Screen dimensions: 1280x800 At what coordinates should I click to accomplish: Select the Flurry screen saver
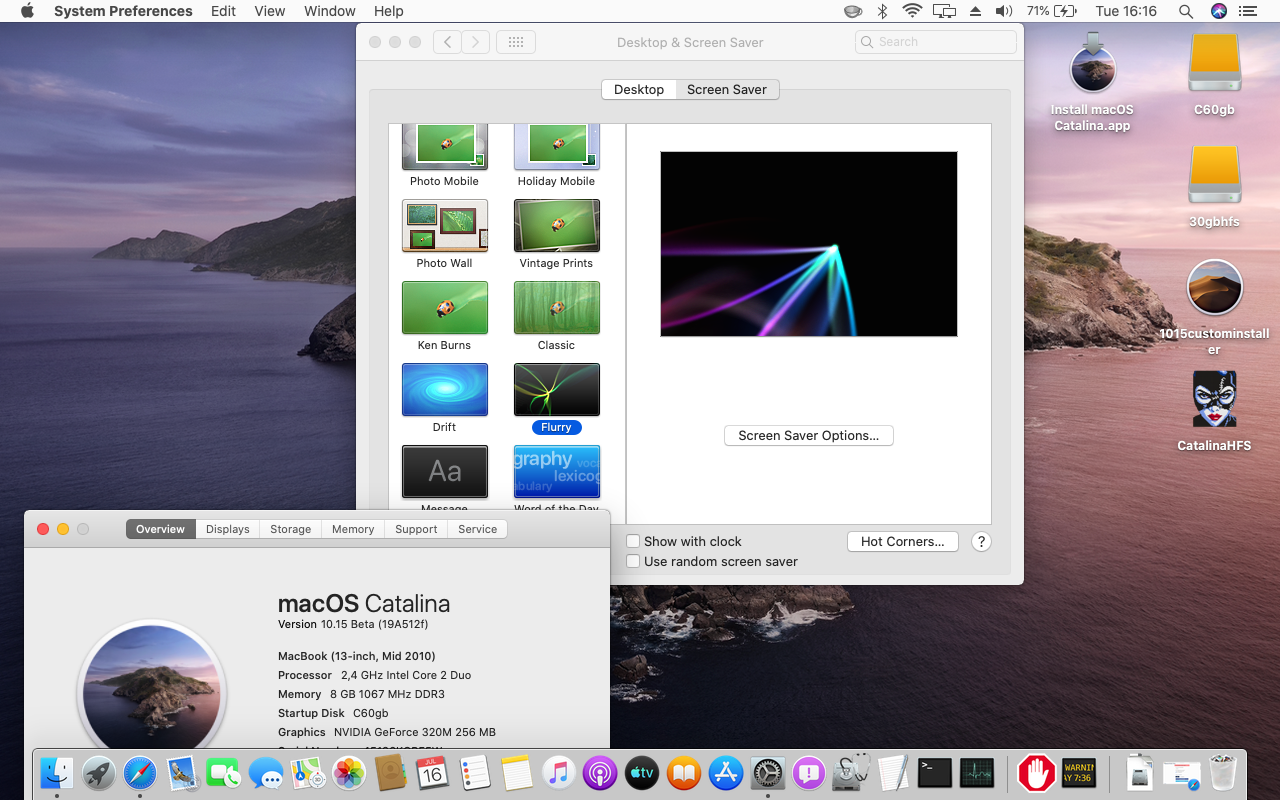[556, 390]
